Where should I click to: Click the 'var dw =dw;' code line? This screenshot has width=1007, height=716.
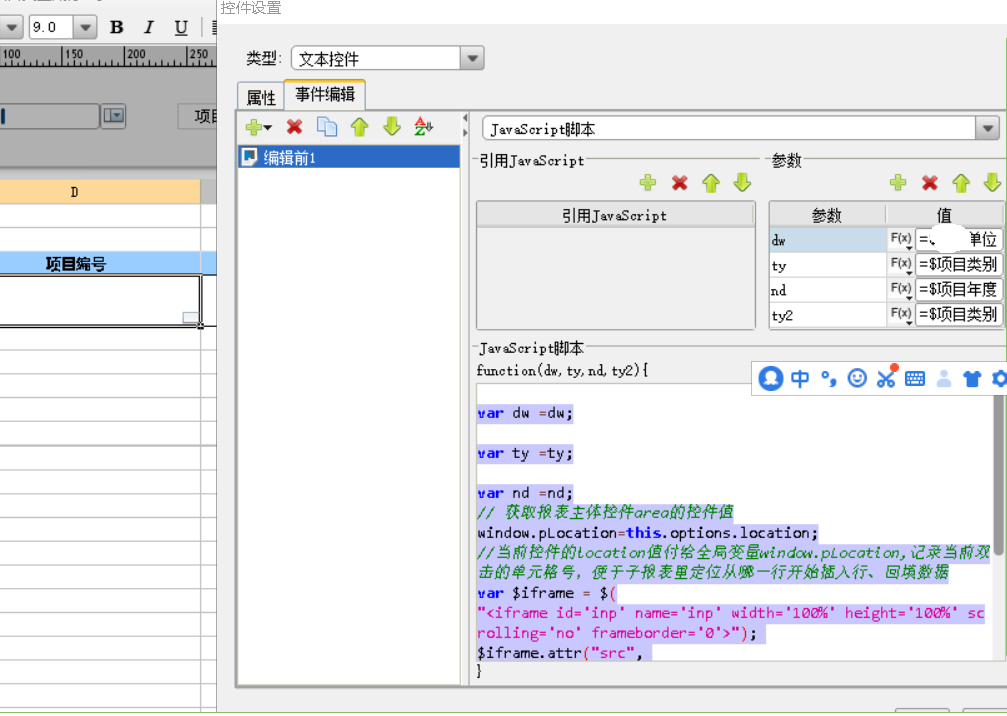point(525,414)
